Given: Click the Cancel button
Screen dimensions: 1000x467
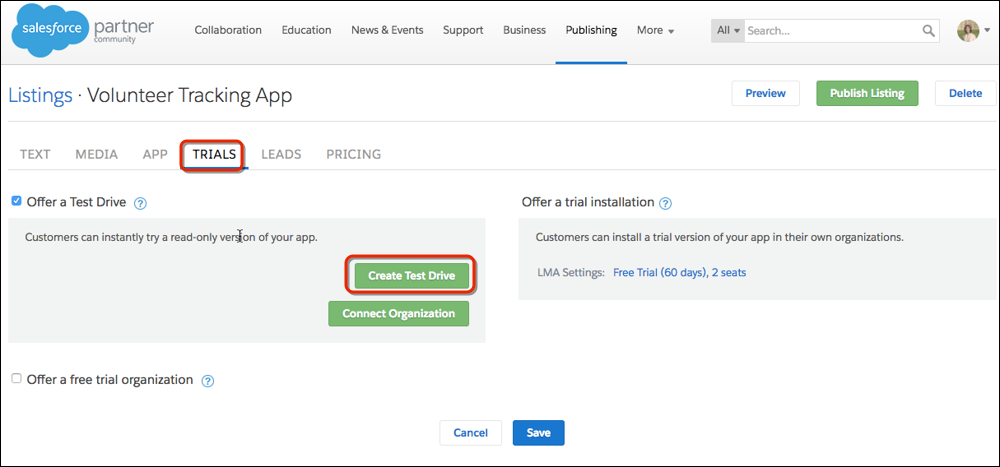Looking at the screenshot, I should (x=471, y=433).
